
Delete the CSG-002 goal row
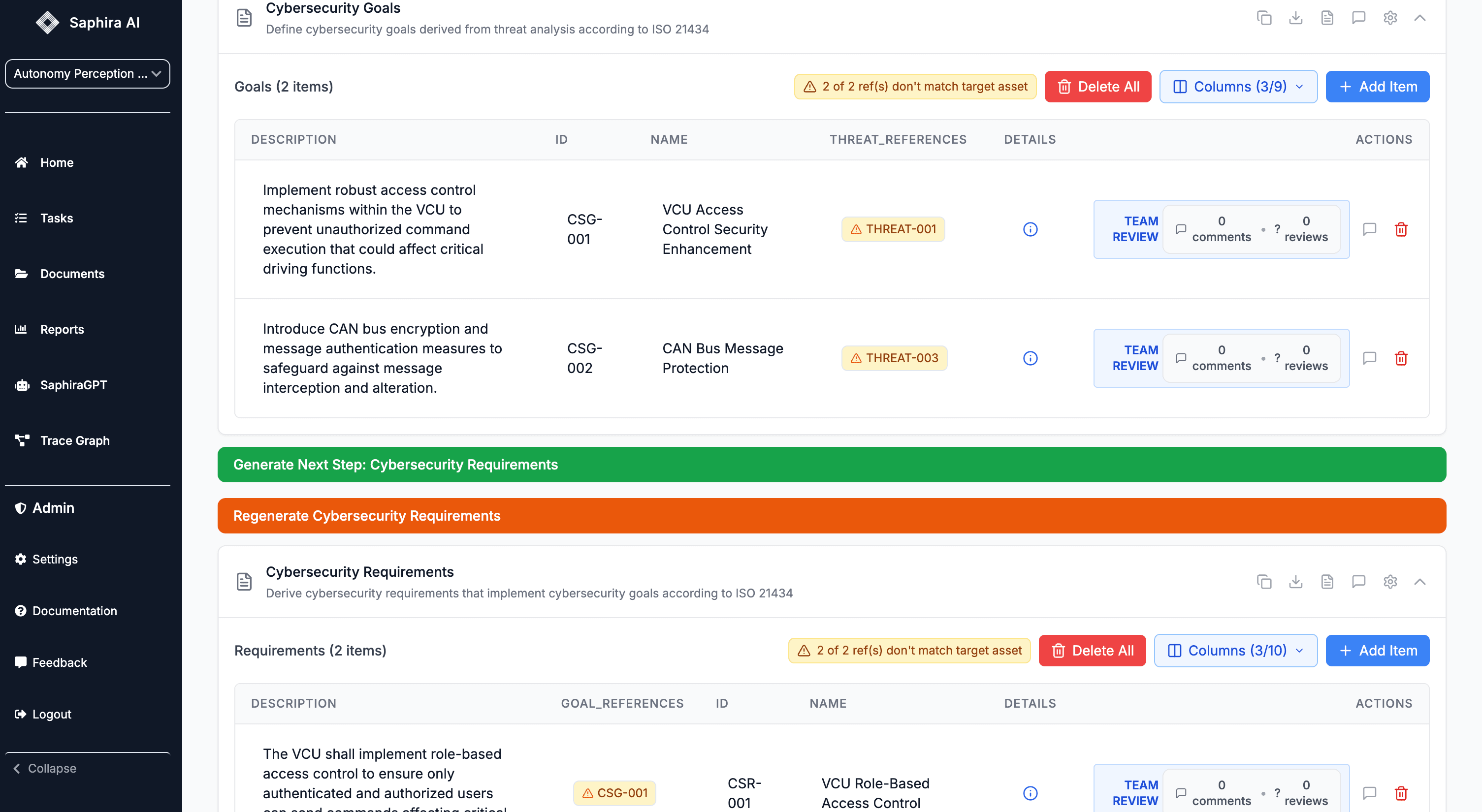[x=1401, y=358]
